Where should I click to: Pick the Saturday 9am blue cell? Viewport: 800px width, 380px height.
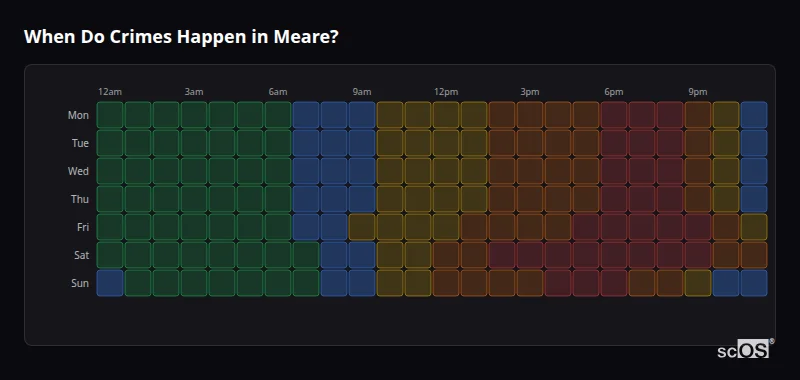(x=362, y=255)
